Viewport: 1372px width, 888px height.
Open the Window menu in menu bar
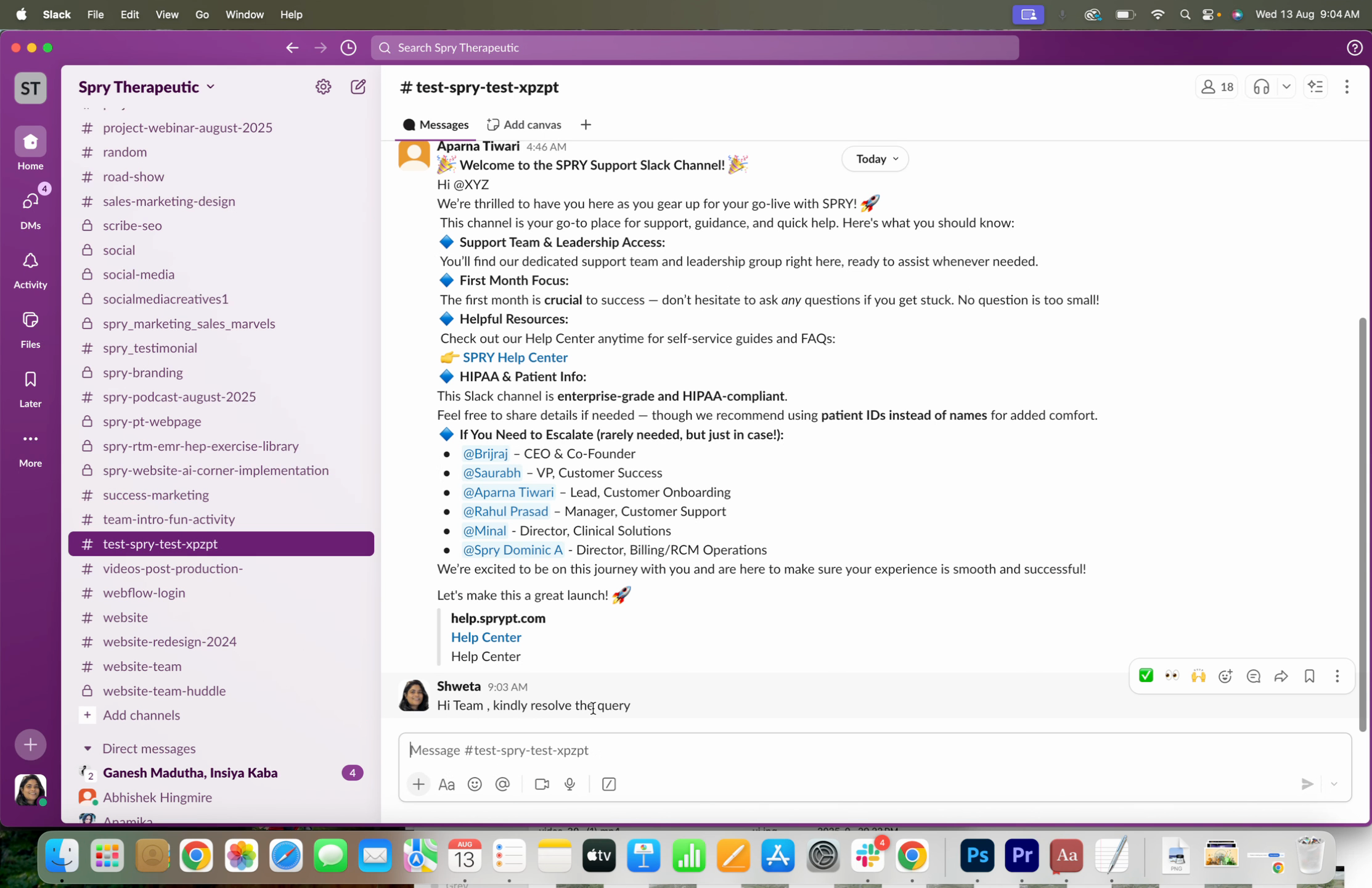244,14
